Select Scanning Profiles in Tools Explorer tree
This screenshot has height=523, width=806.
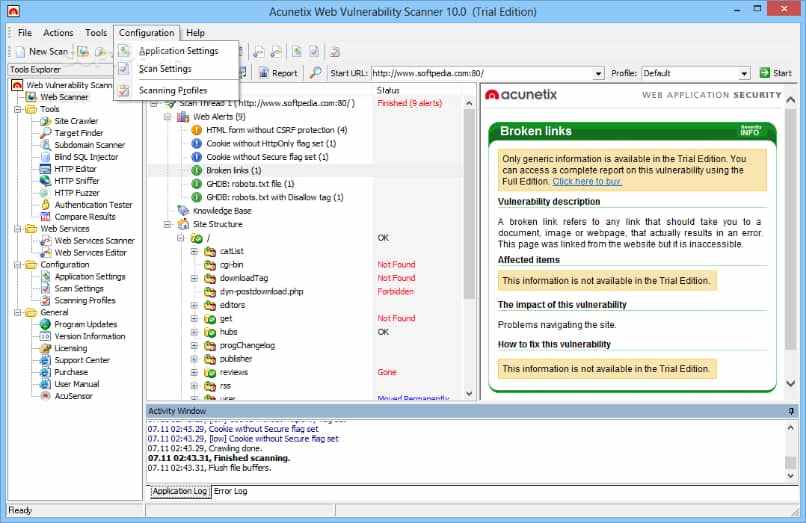click(x=84, y=300)
